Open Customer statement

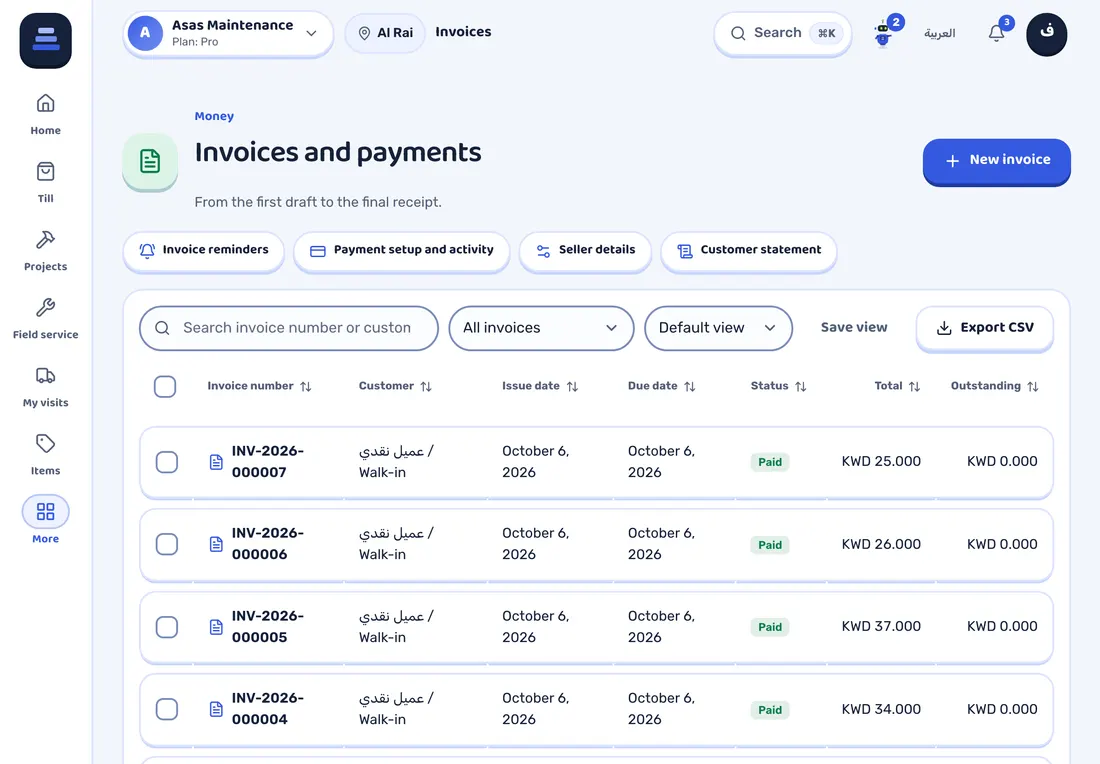point(749,250)
